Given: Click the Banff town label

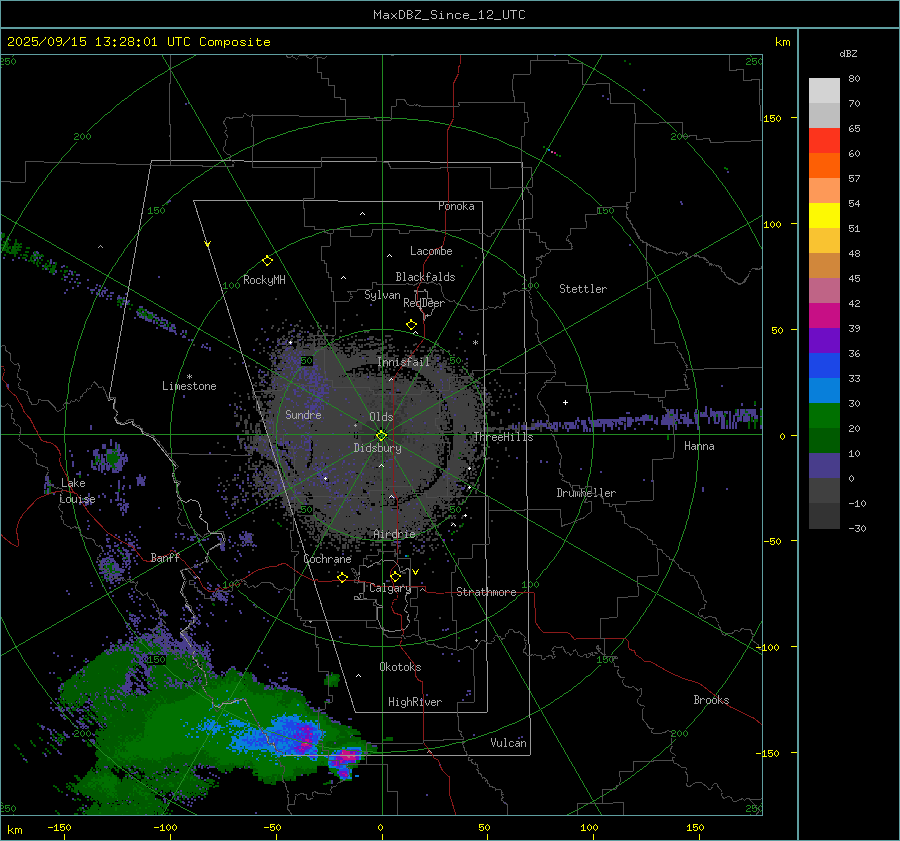Looking at the screenshot, I should point(165,558).
